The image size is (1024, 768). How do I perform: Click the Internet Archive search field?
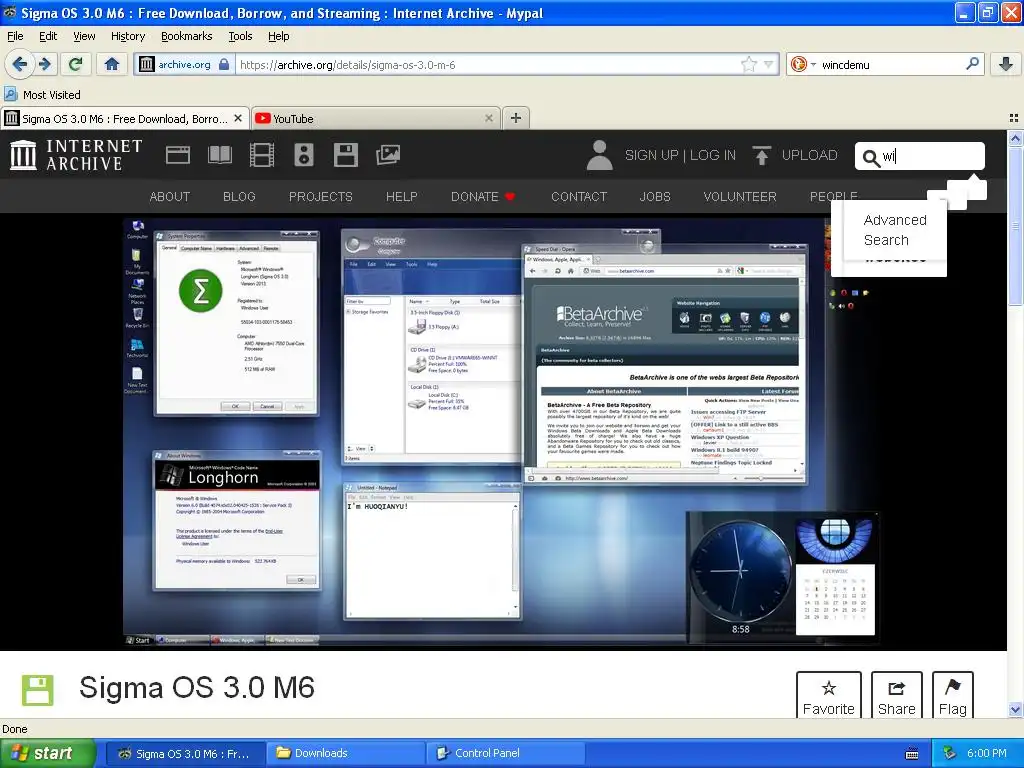click(x=920, y=156)
